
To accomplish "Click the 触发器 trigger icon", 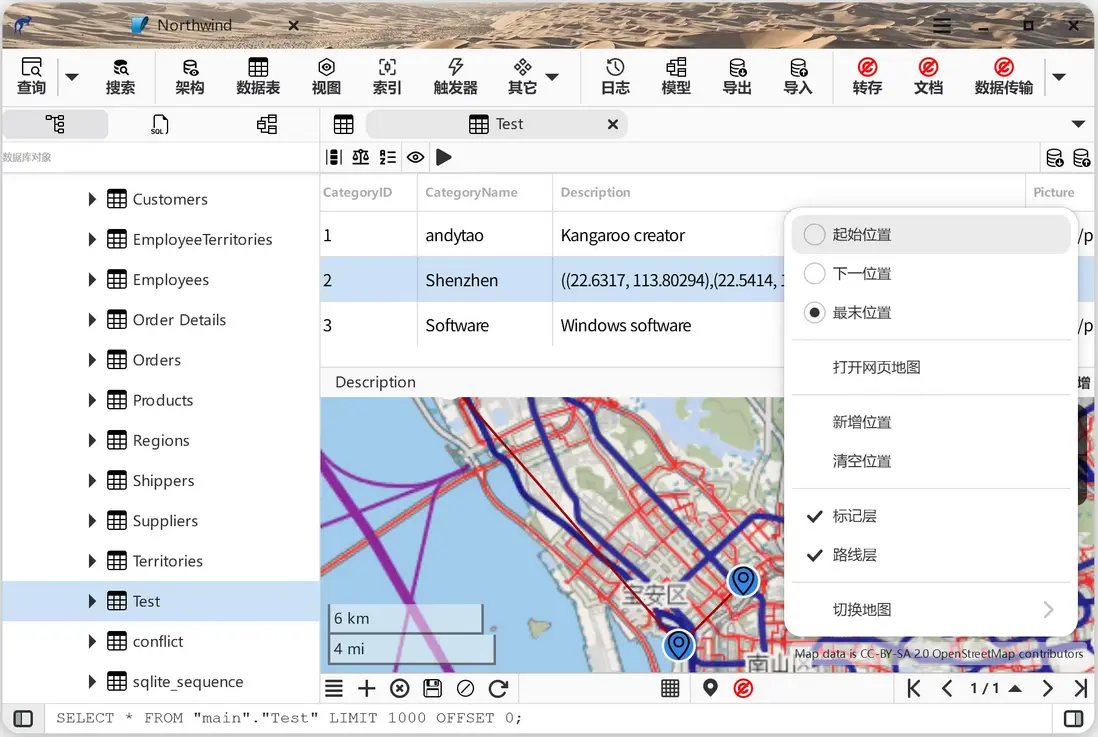I will click(455, 76).
